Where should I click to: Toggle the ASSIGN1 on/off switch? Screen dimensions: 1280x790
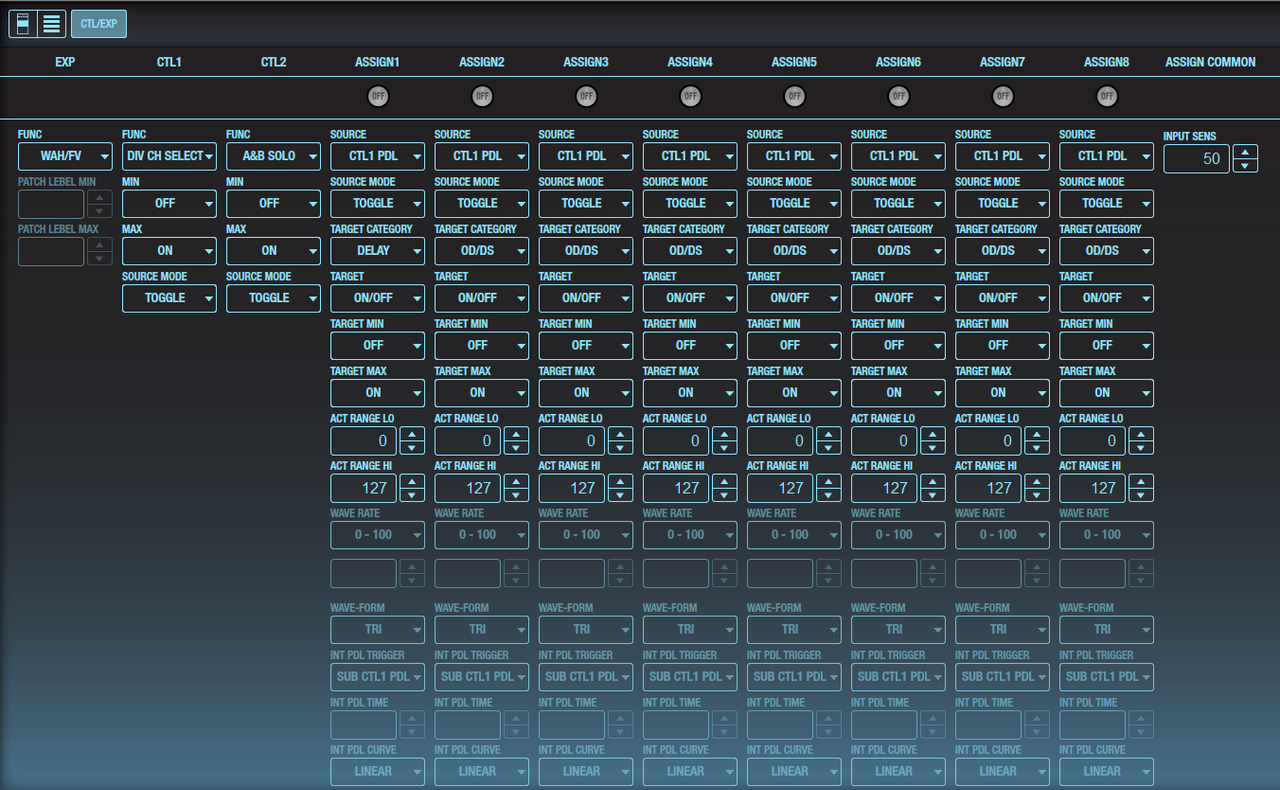click(x=378, y=96)
